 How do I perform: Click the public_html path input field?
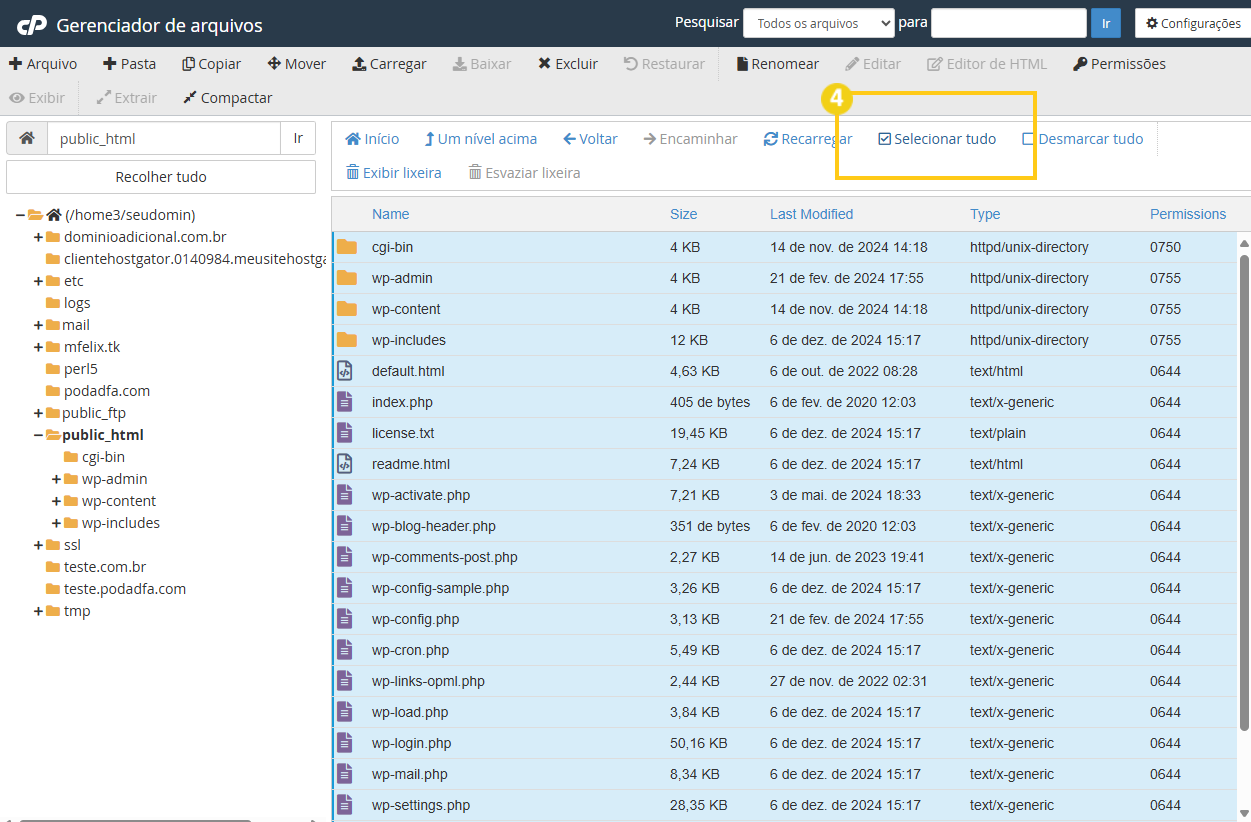pyautogui.click(x=164, y=139)
